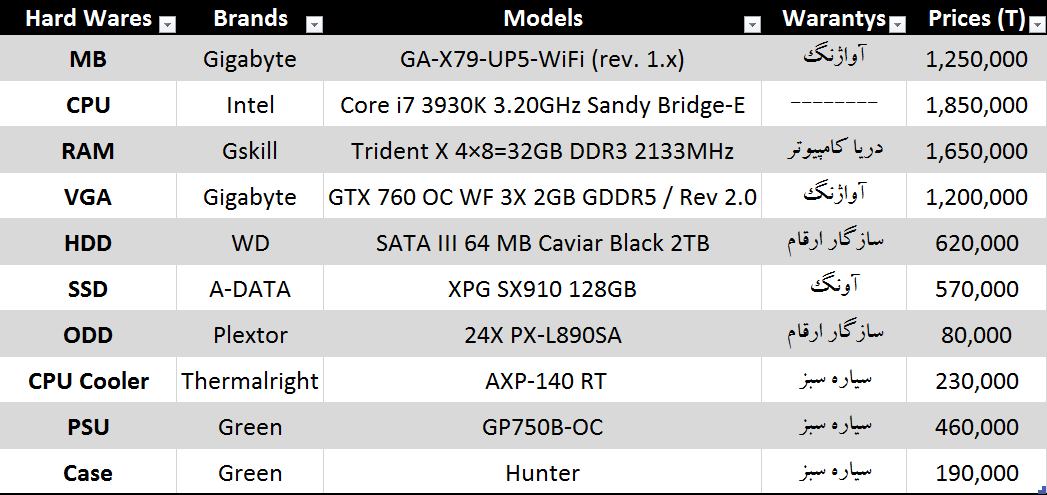Click the Hunter case model cell
This screenshot has height=495, width=1047.
[x=543, y=473]
